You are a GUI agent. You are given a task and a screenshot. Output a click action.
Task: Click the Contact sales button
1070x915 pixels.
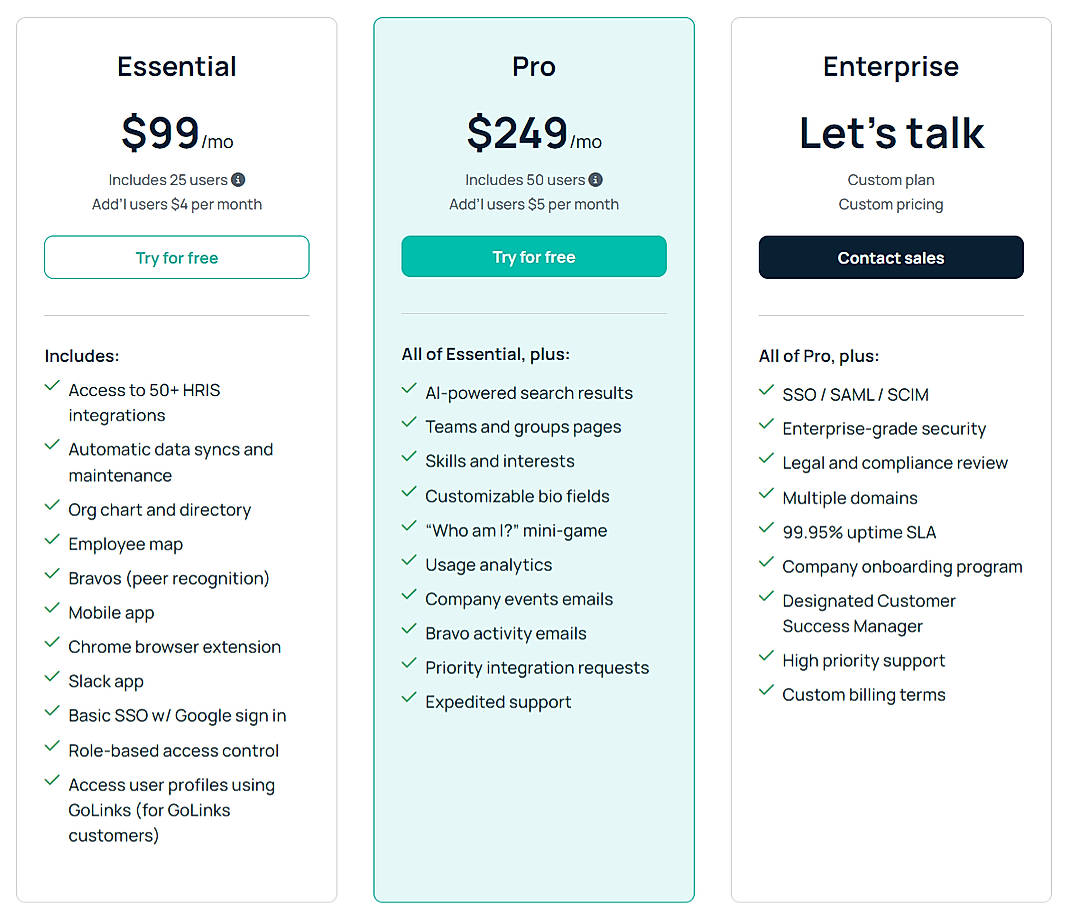(890, 257)
